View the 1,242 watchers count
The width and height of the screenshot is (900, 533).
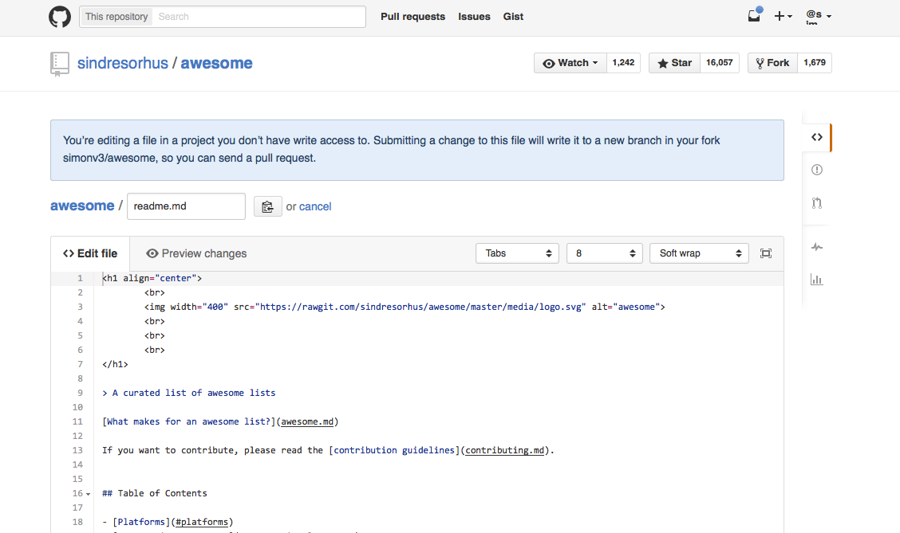coord(623,63)
